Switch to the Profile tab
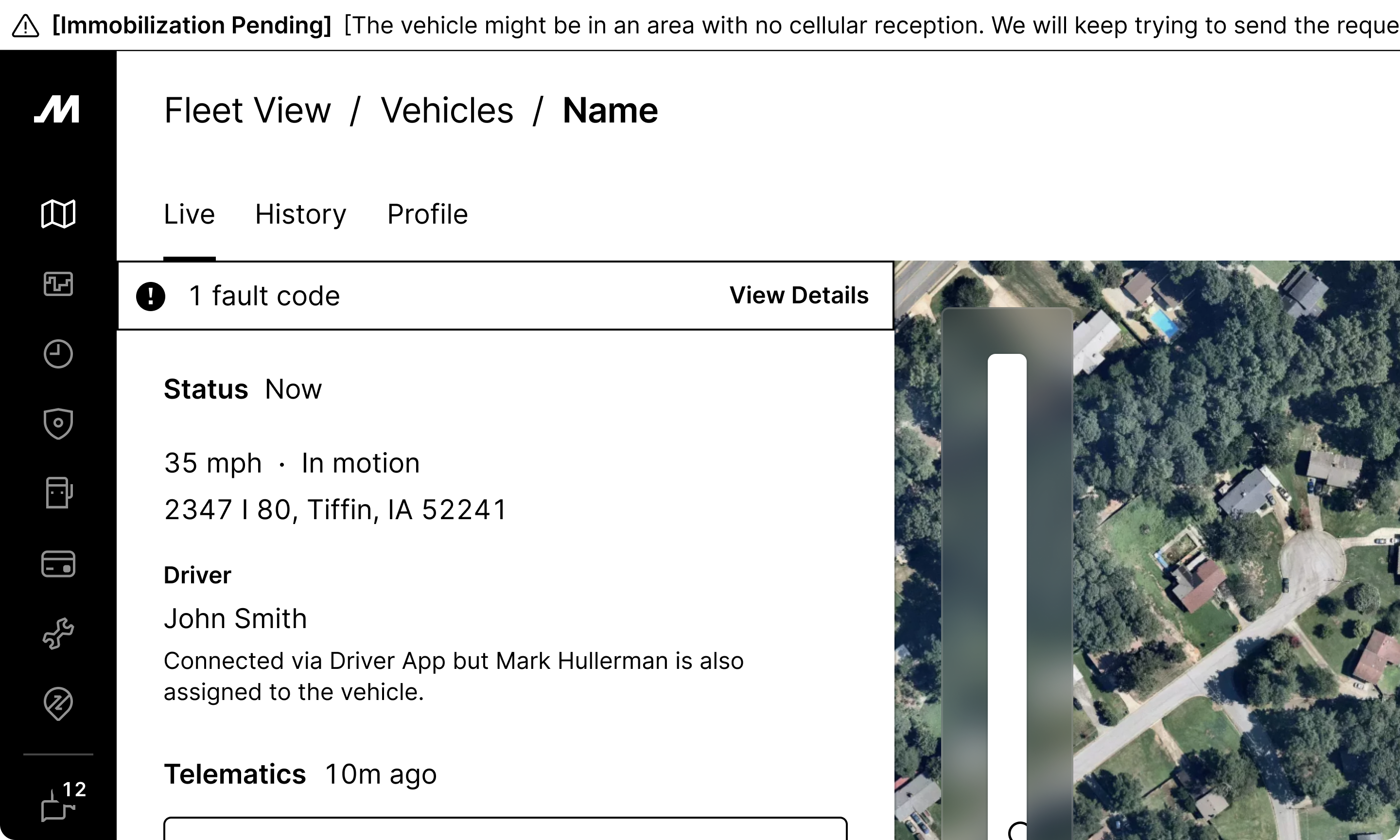 [x=428, y=214]
